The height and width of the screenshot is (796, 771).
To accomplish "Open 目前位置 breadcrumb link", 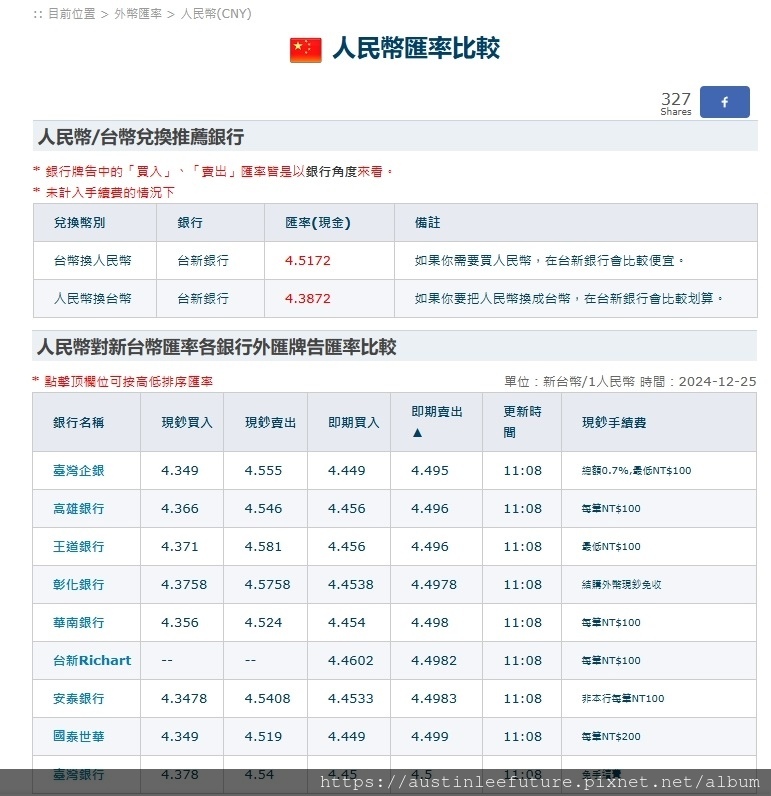I will (x=72, y=14).
